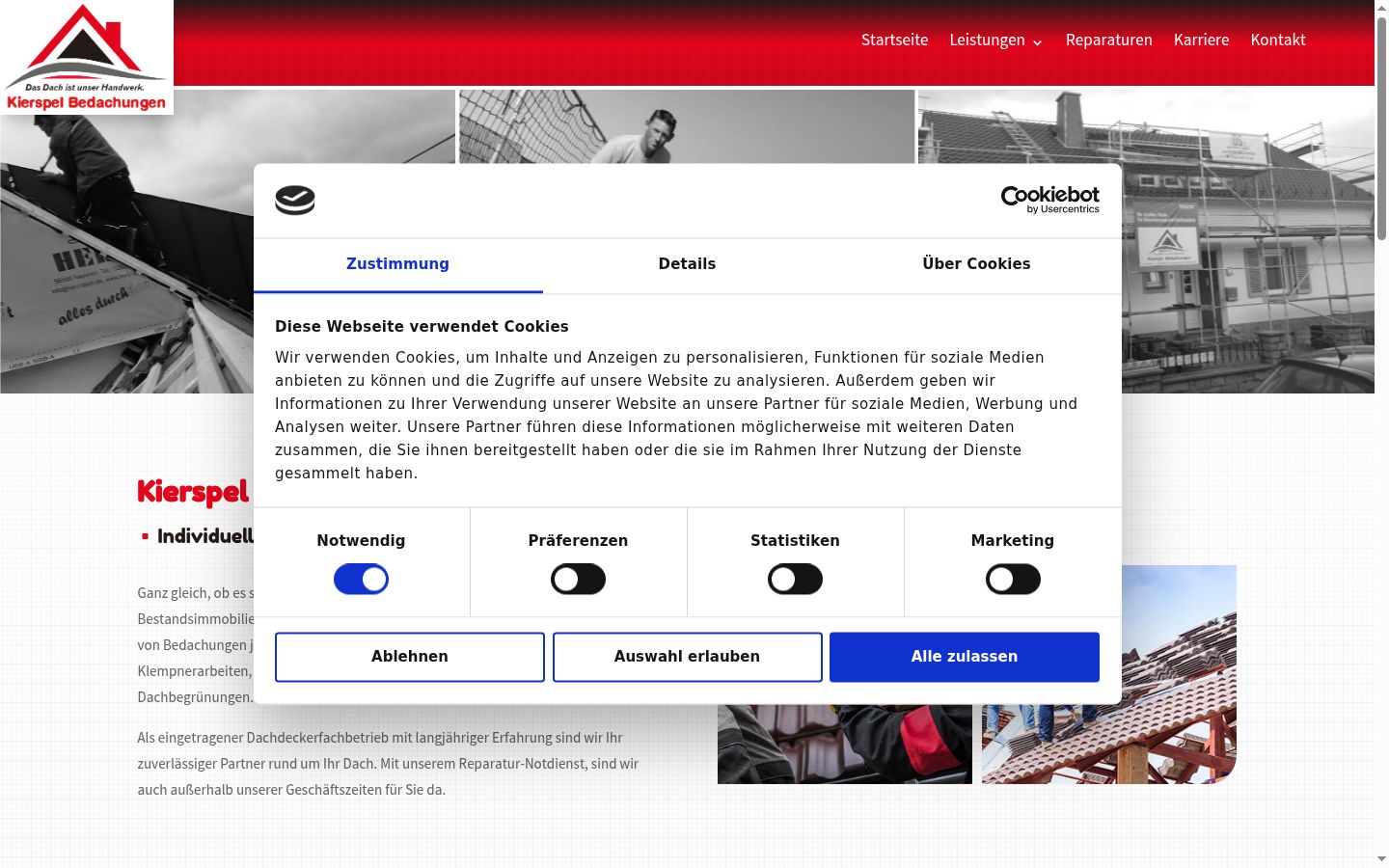Select the Zustimmung tab
This screenshot has height=868, width=1389.
pyautogui.click(x=397, y=265)
